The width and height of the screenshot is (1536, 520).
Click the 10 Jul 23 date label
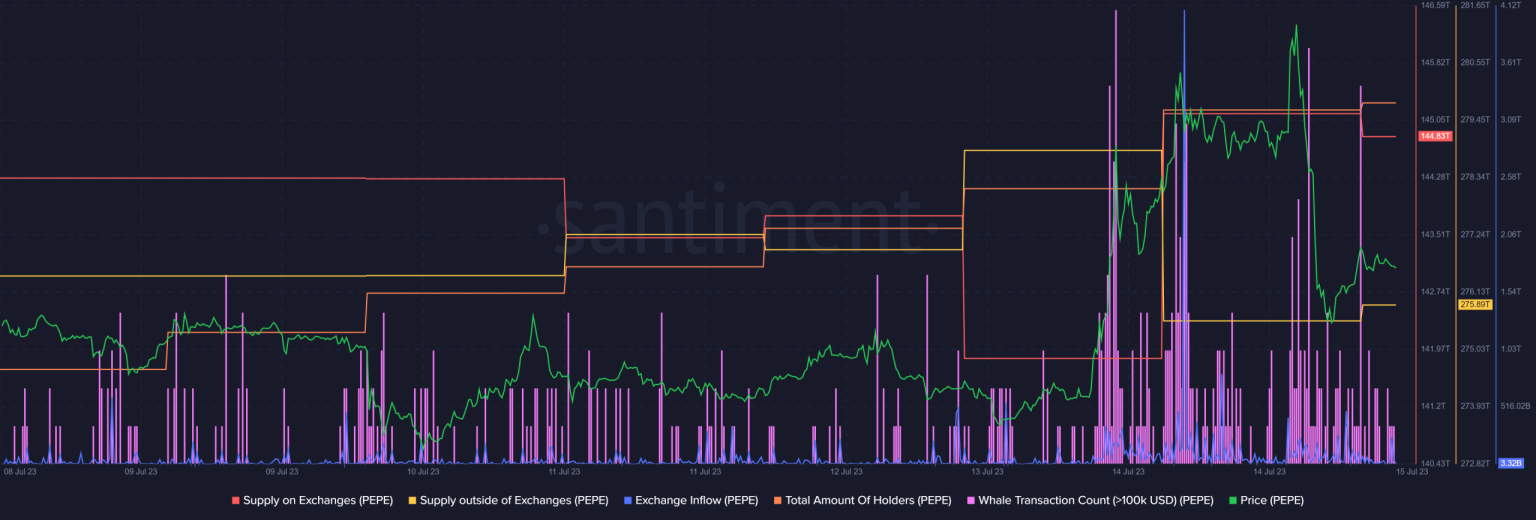(x=423, y=471)
